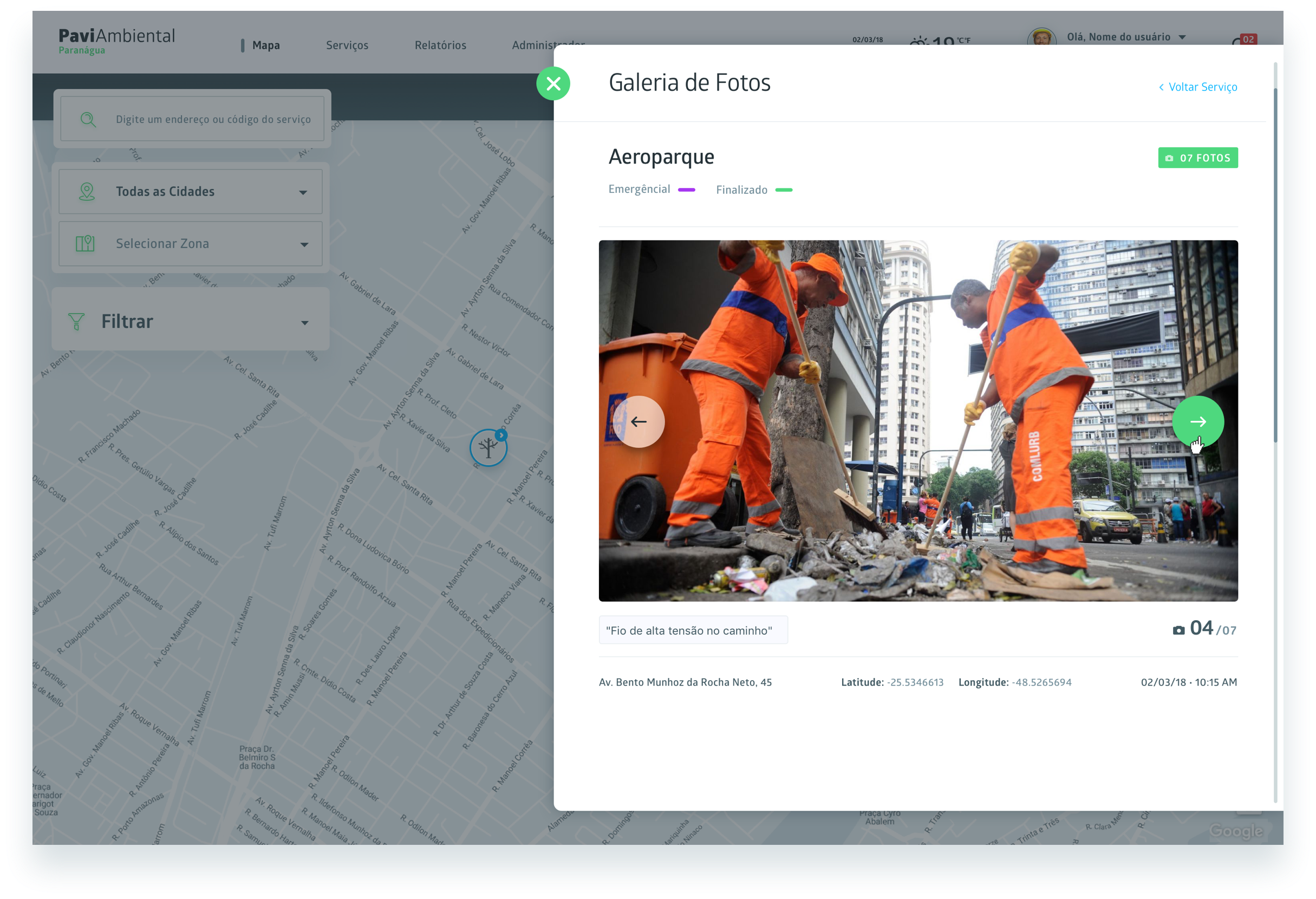Click the main street-cleaning photo

pyautogui.click(x=918, y=421)
